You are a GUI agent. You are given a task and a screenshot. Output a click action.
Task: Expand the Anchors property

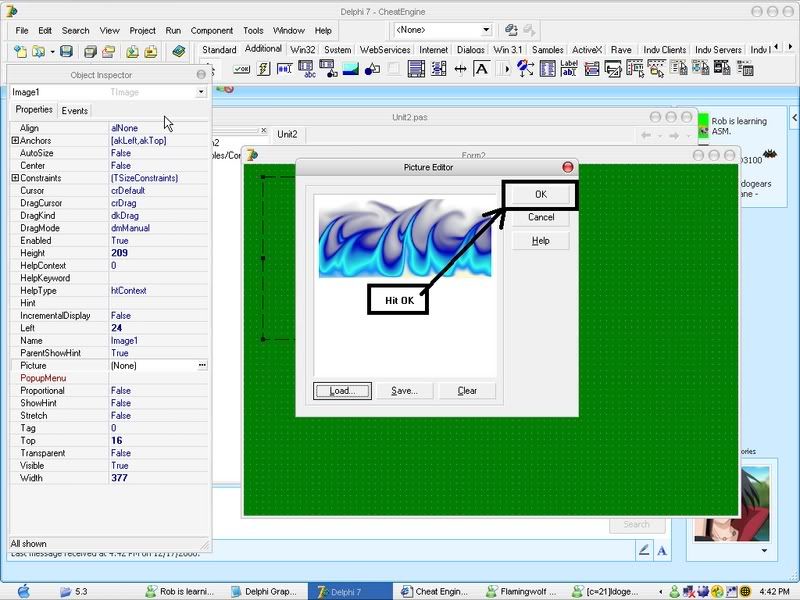click(x=15, y=141)
